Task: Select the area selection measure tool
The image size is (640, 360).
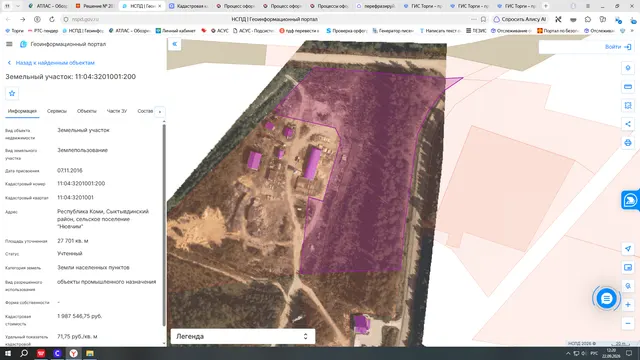Action: [x=628, y=105]
